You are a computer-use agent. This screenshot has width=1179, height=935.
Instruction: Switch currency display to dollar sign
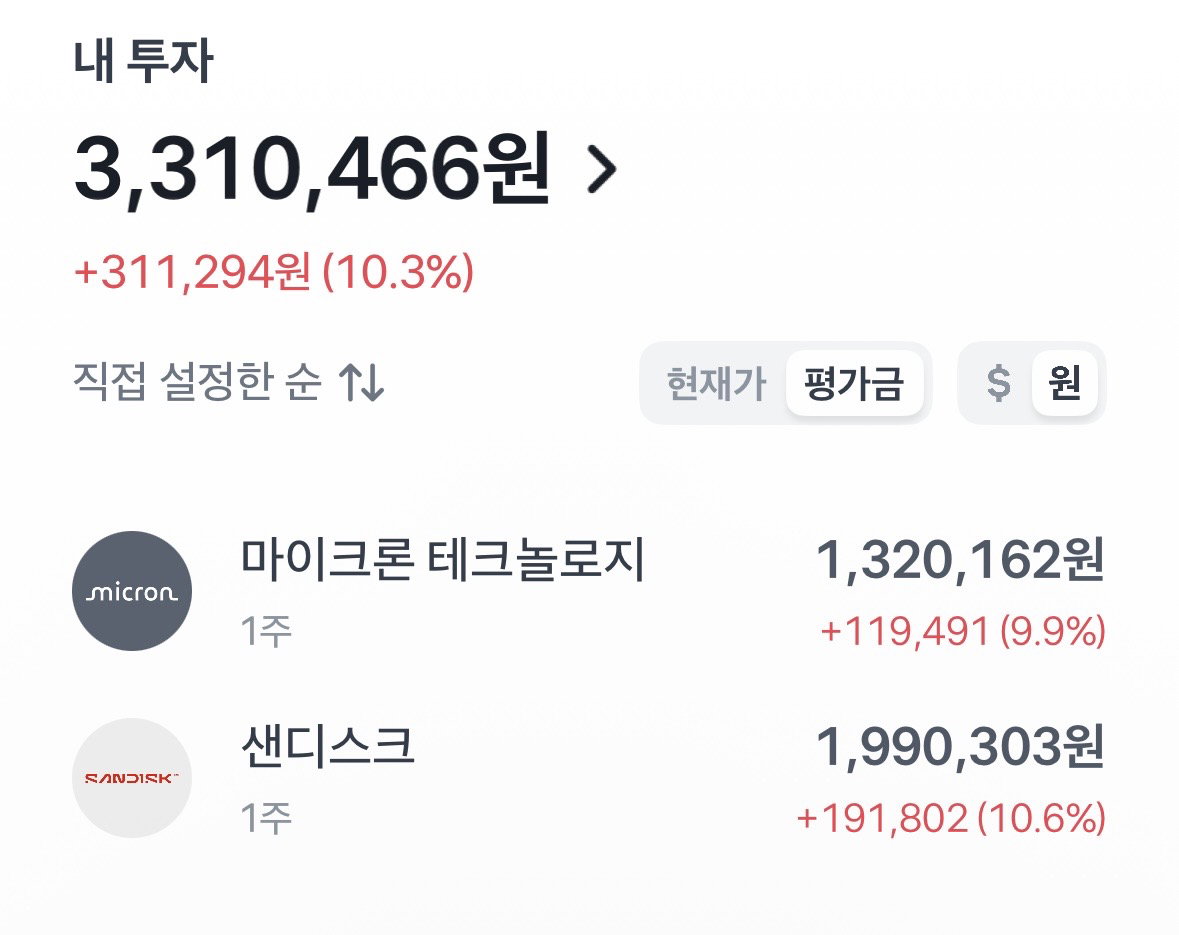pyautogui.click(x=999, y=383)
